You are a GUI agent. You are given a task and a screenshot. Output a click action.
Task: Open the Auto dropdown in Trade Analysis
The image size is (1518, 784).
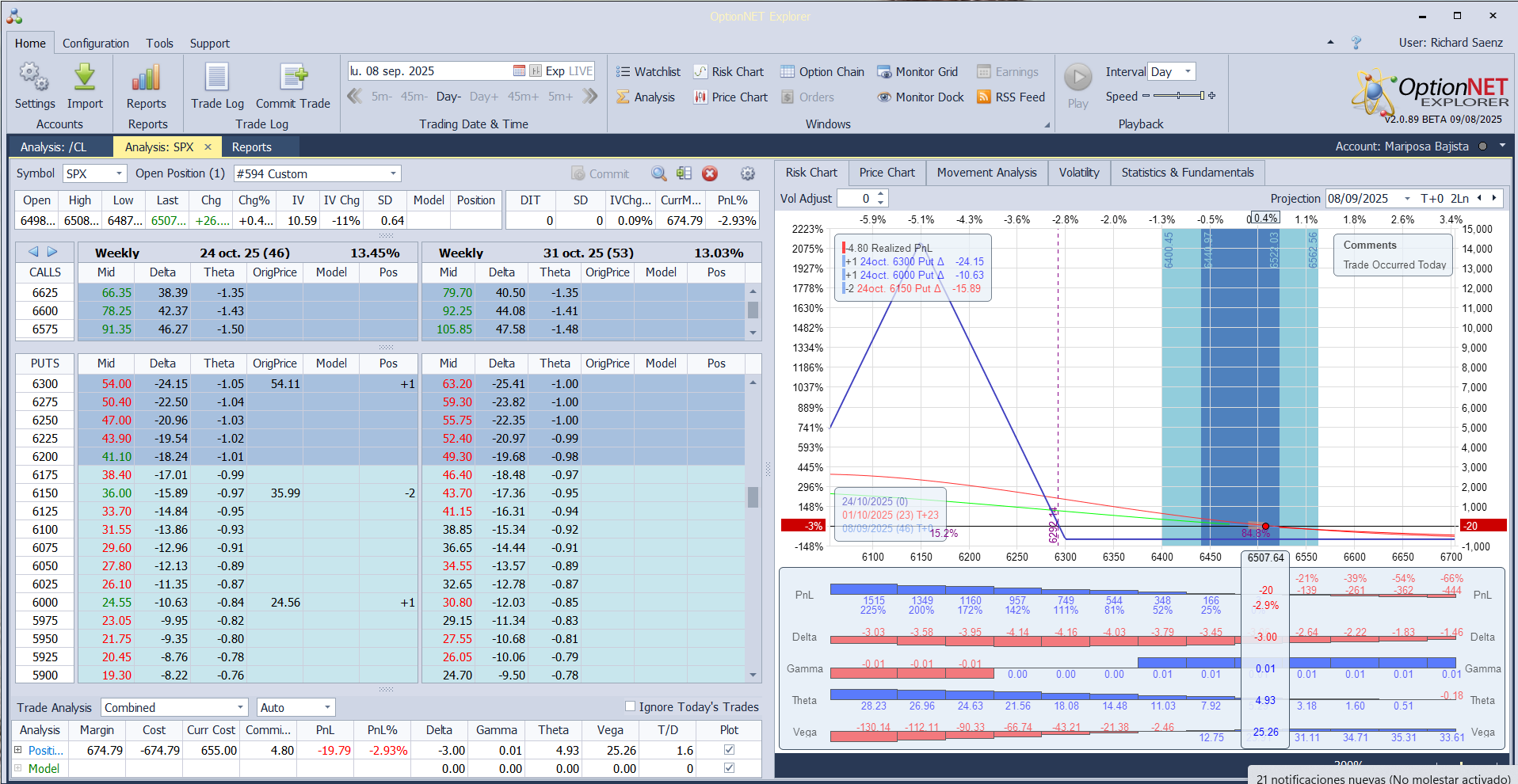[x=327, y=707]
